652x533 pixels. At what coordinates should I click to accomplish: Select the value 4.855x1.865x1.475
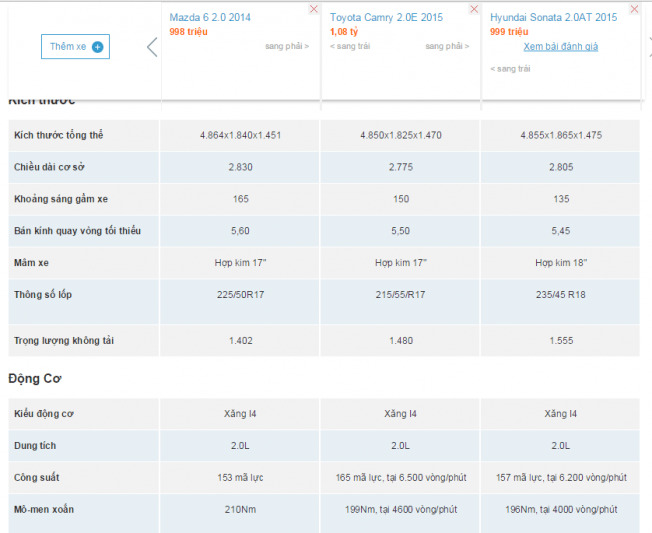561,135
